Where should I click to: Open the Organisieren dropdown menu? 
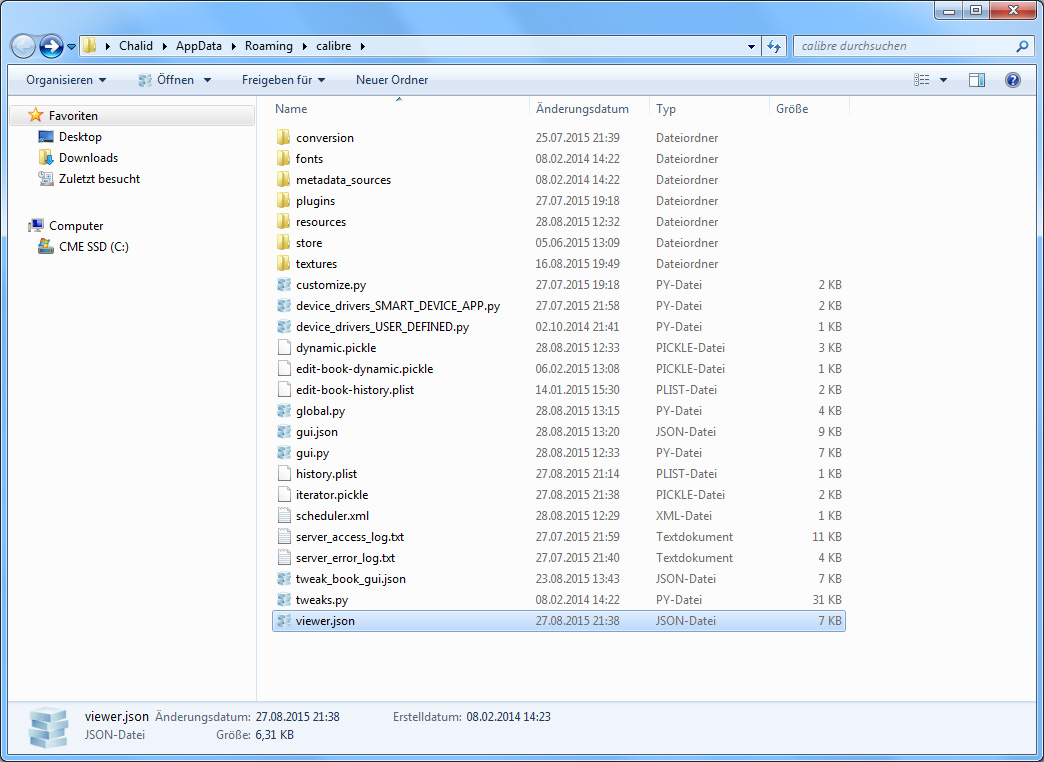pyautogui.click(x=66, y=80)
